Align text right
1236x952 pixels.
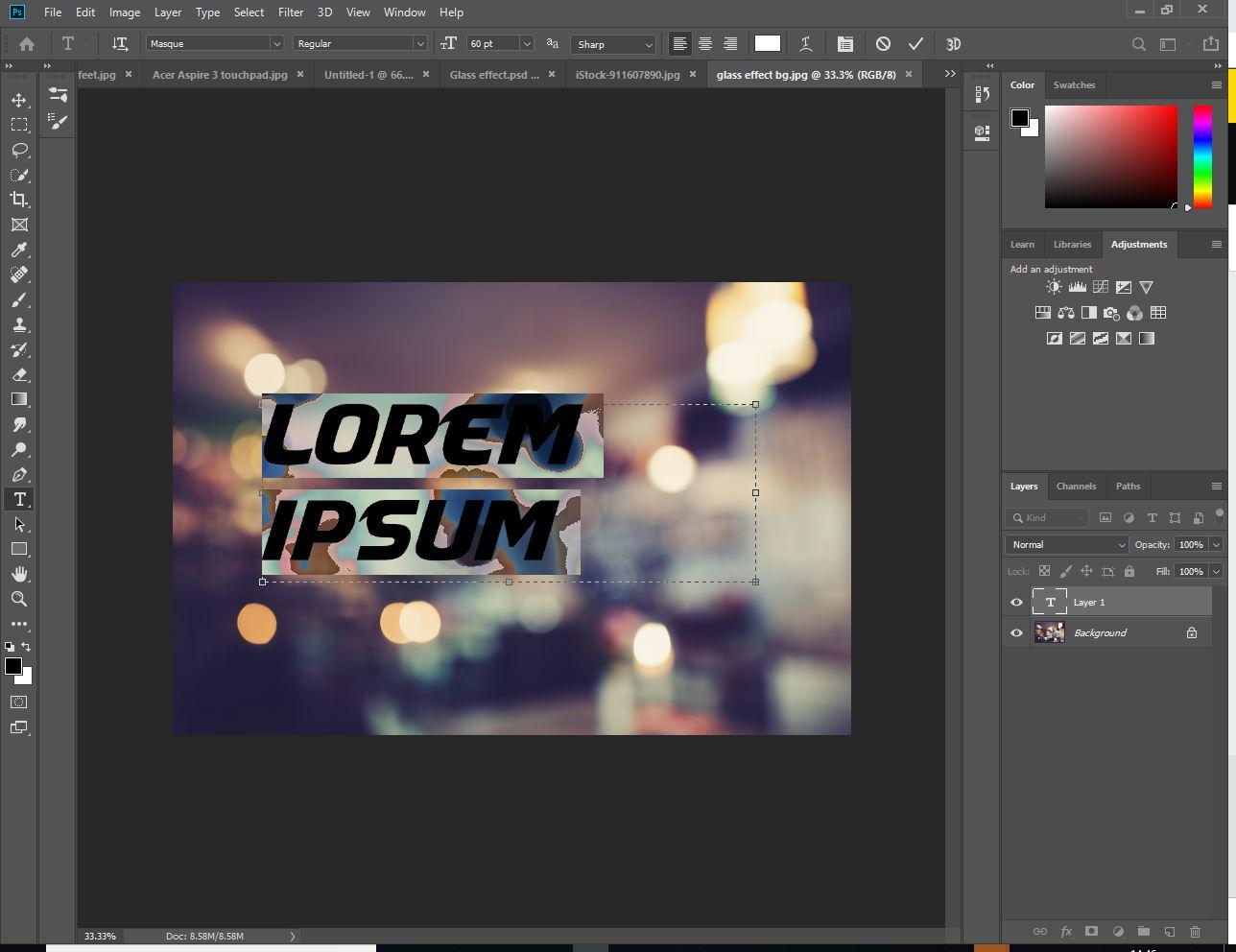pyautogui.click(x=730, y=44)
